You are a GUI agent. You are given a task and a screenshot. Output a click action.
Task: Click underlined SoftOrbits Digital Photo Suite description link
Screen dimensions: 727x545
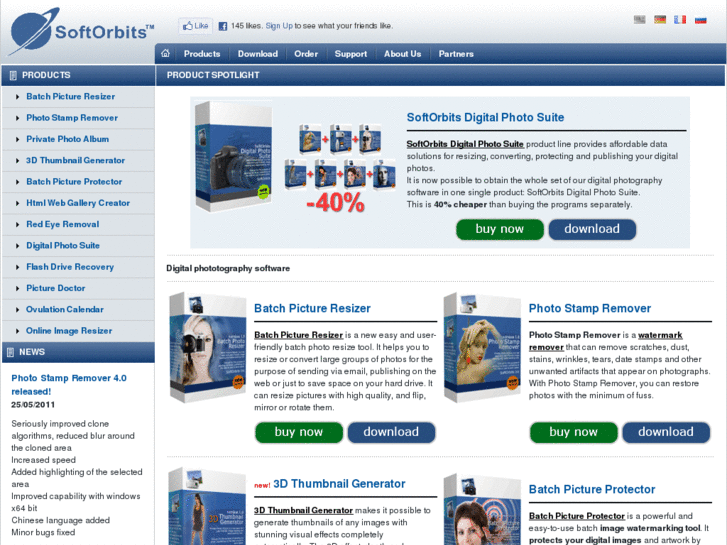(x=465, y=144)
